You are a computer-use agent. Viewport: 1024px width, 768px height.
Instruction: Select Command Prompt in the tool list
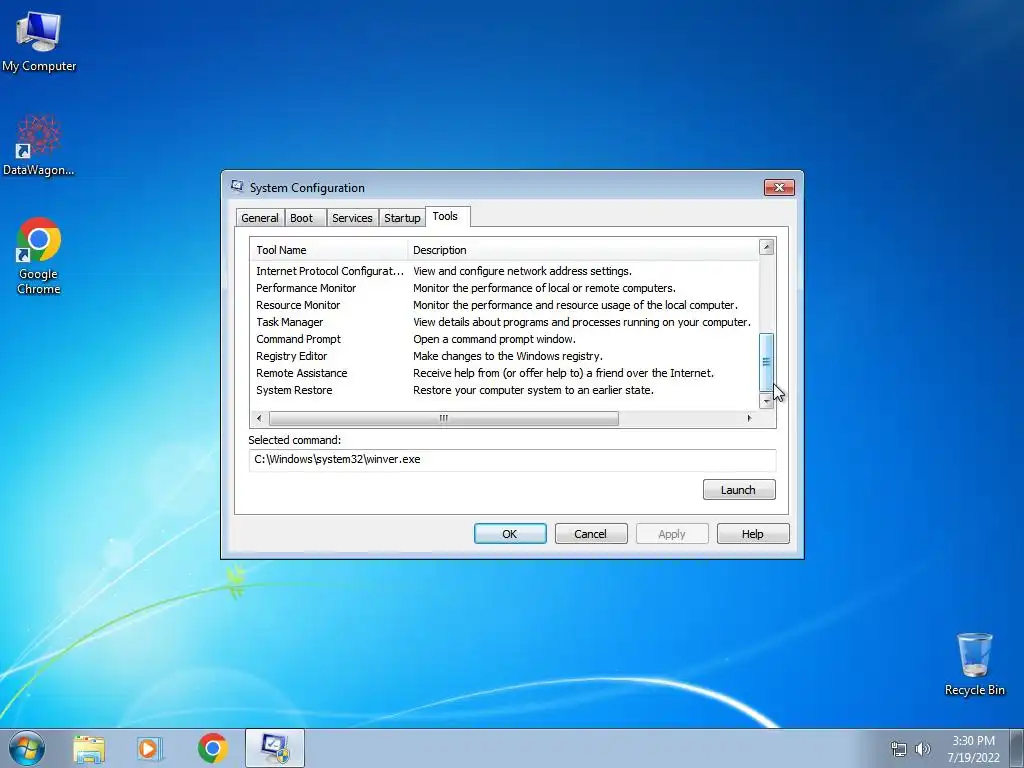pos(504,339)
